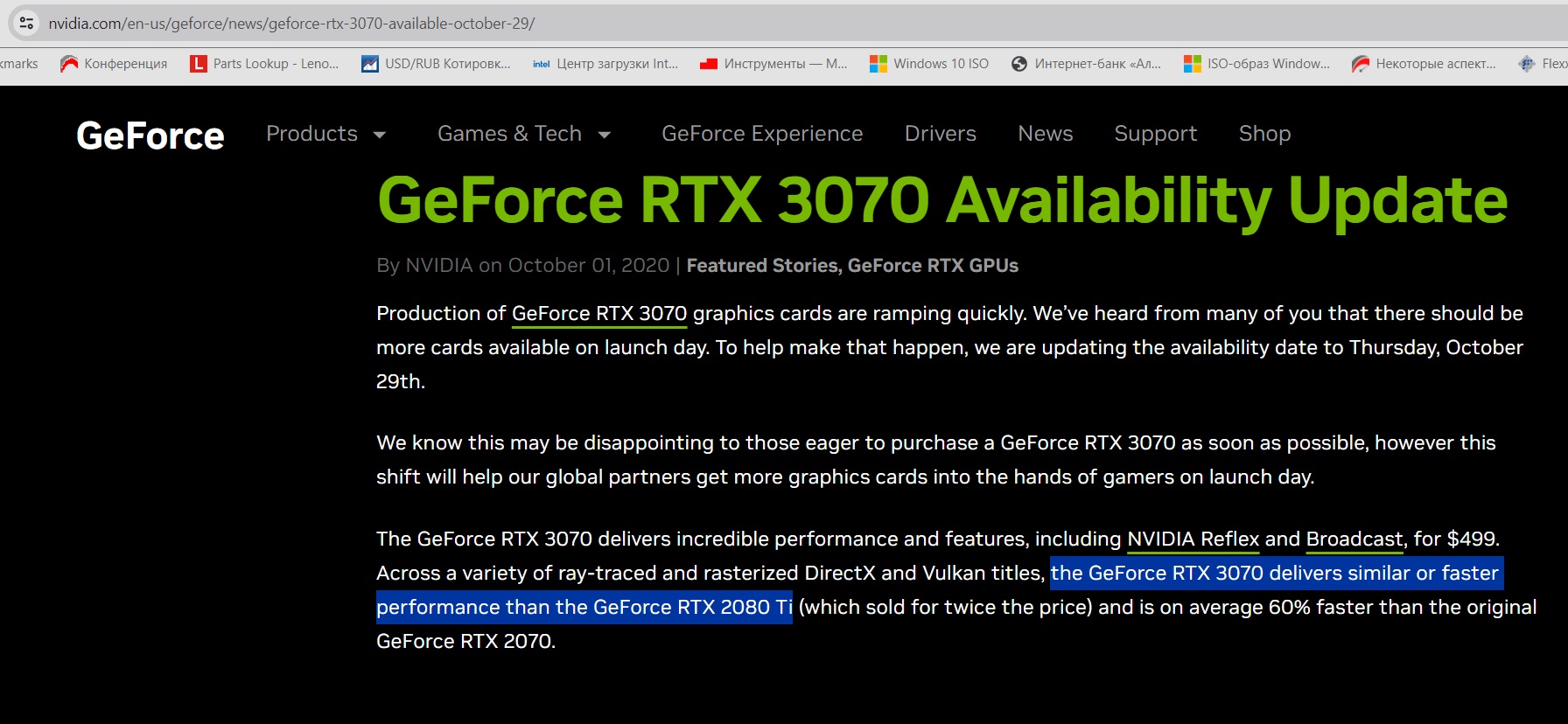1568x724 pixels.
Task: Open the Некоторые аспекты bookmark icon
Action: pyautogui.click(x=1361, y=64)
